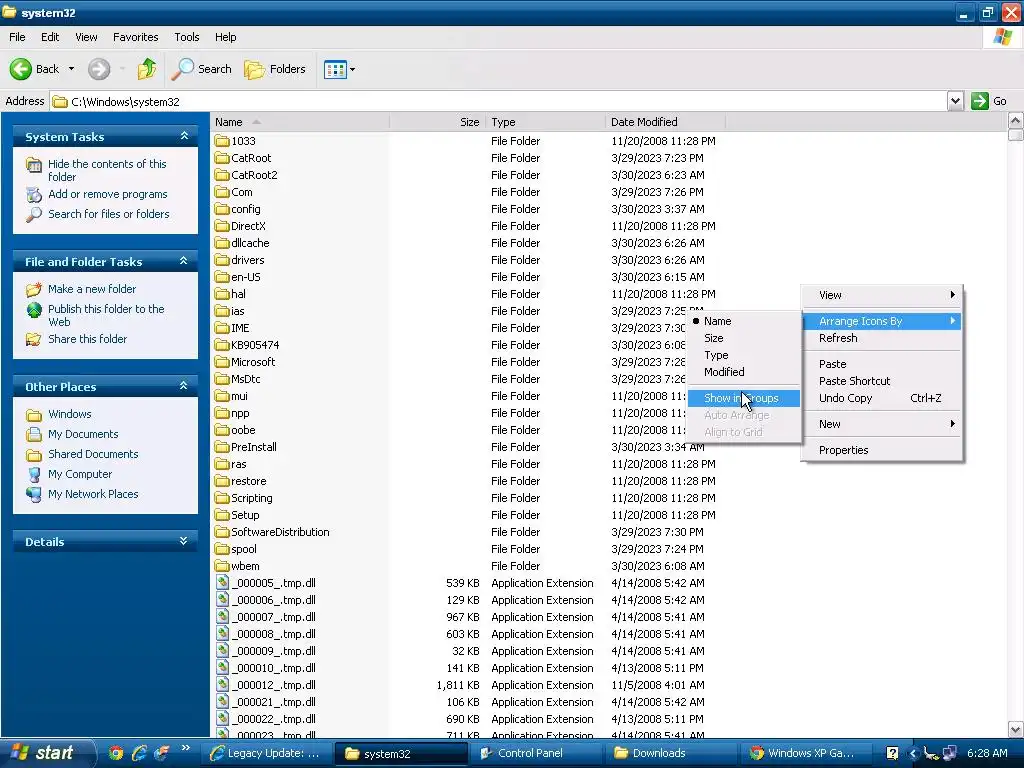Click Publish this folder to the Web

coord(106,315)
